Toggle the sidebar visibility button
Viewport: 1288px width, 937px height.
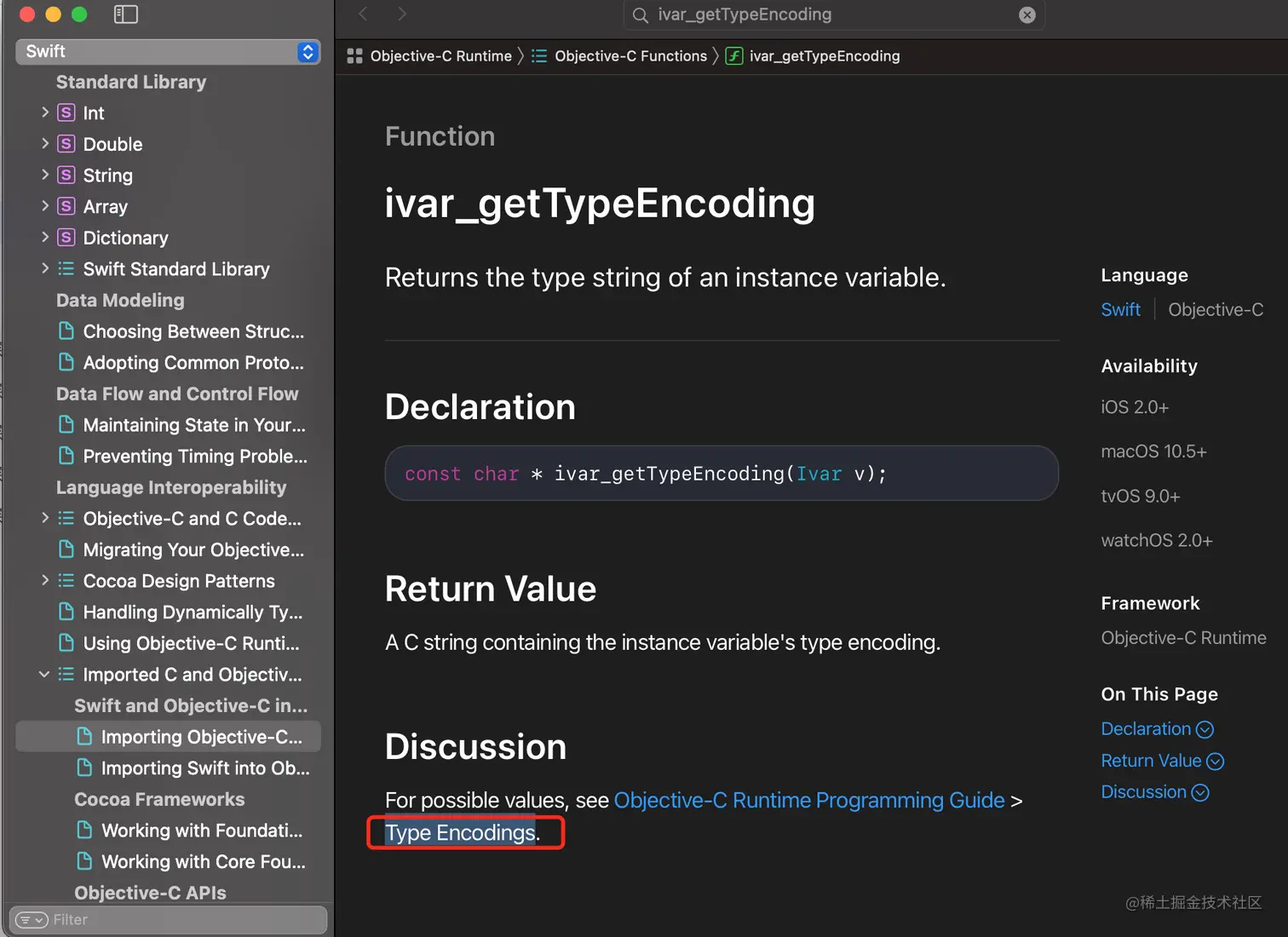125,14
